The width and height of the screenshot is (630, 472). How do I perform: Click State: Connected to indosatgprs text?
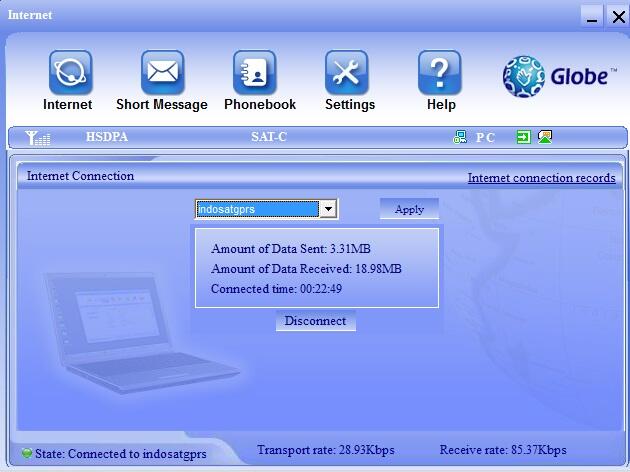point(121,454)
